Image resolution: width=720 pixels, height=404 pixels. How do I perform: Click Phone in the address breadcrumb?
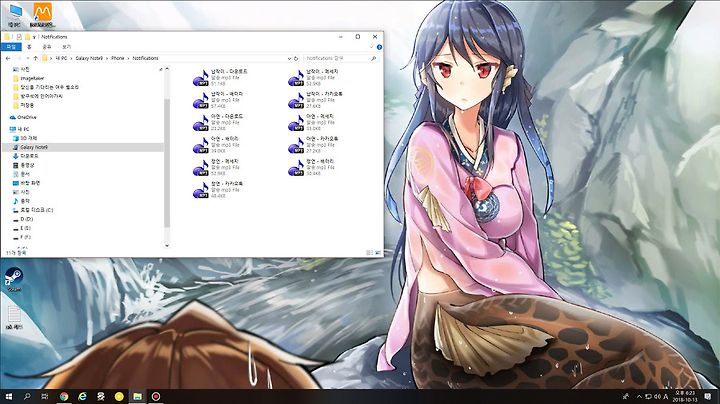click(x=118, y=58)
